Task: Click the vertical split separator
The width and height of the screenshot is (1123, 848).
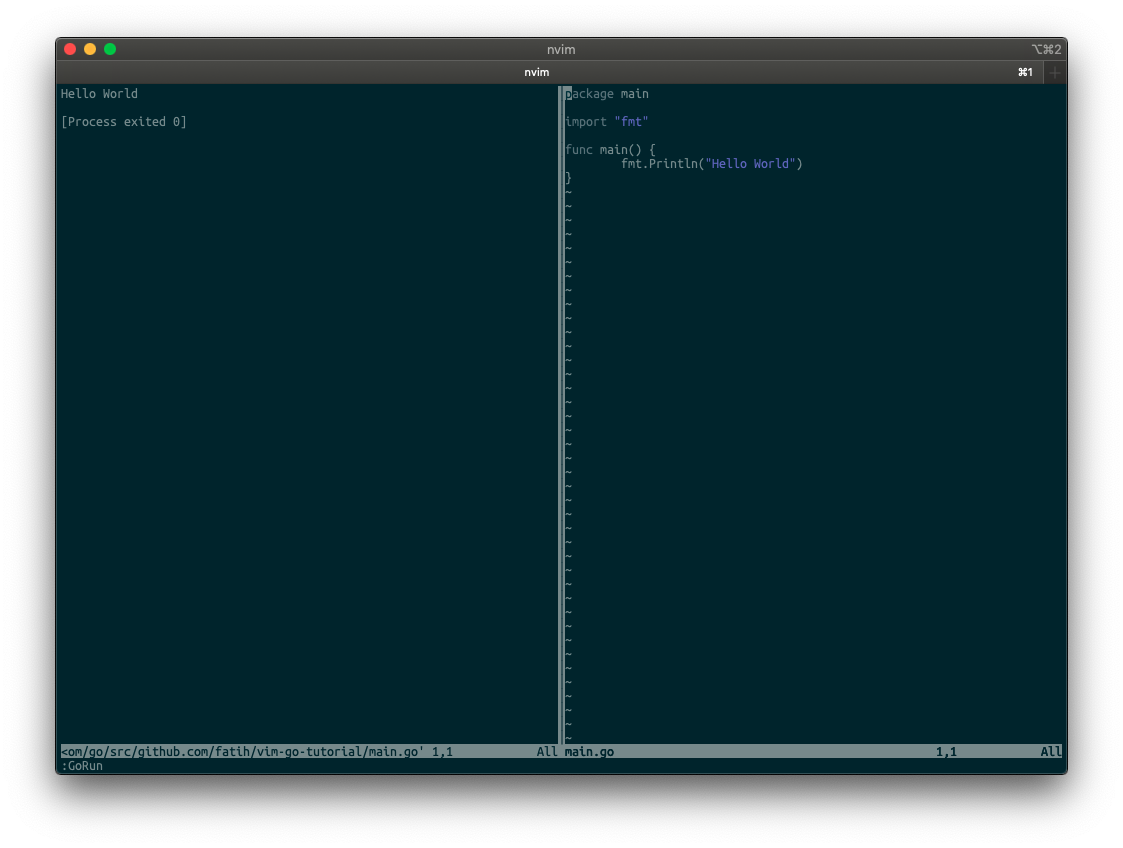Action: 561,415
